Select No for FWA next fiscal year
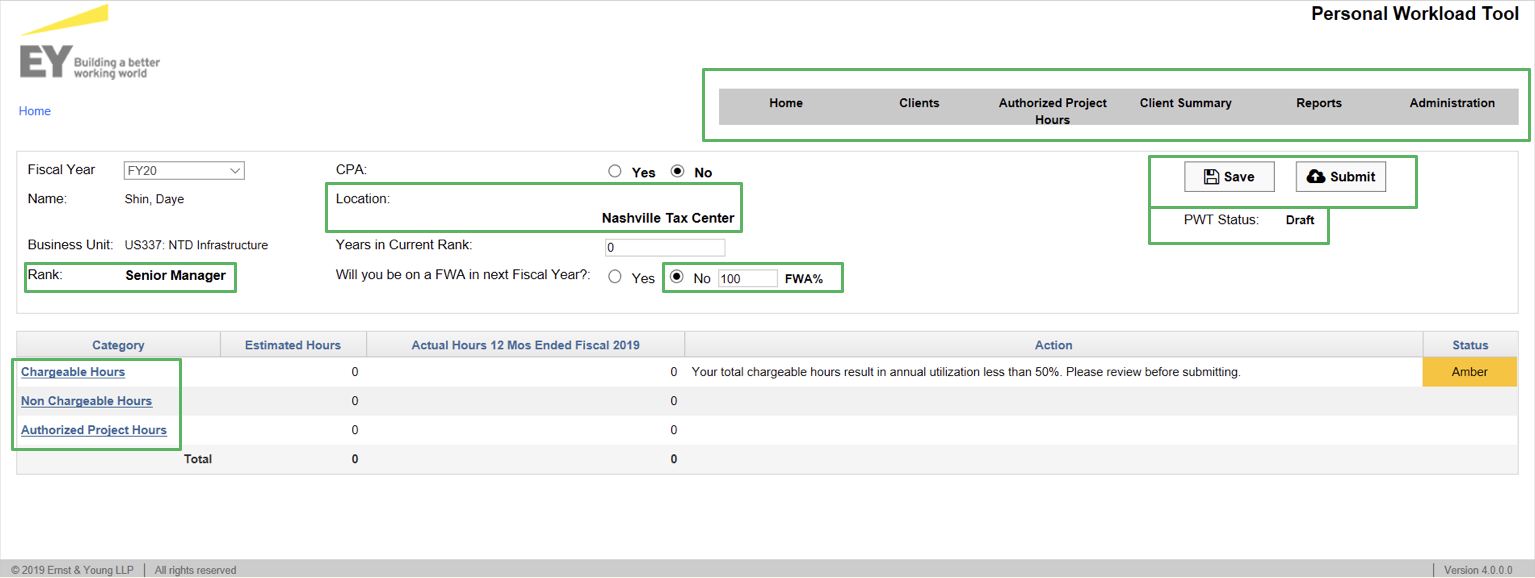1535x578 pixels. pyautogui.click(x=677, y=277)
